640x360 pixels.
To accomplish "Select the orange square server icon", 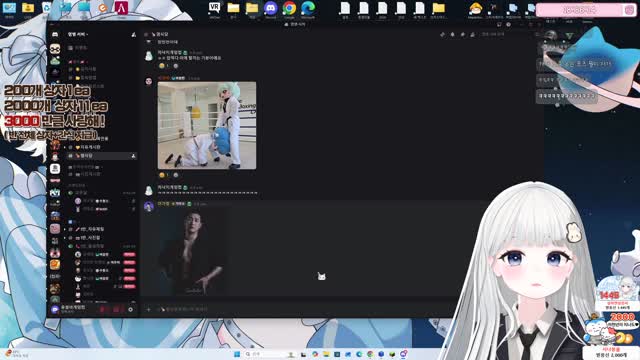I will 55,264.
